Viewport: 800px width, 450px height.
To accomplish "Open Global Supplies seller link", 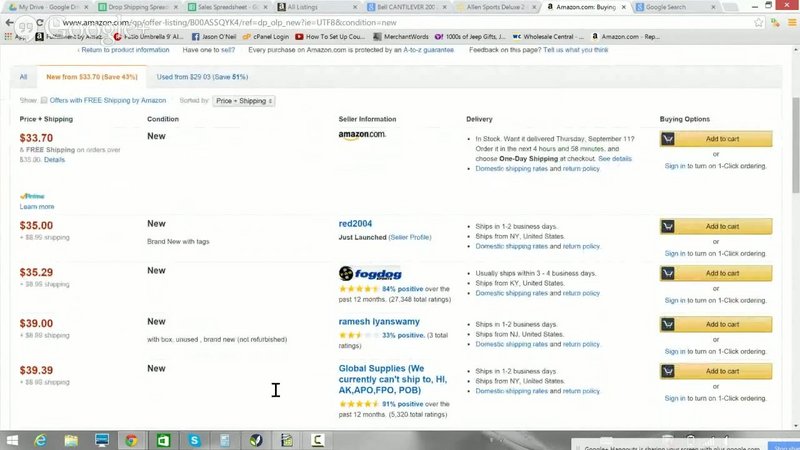I will point(393,379).
